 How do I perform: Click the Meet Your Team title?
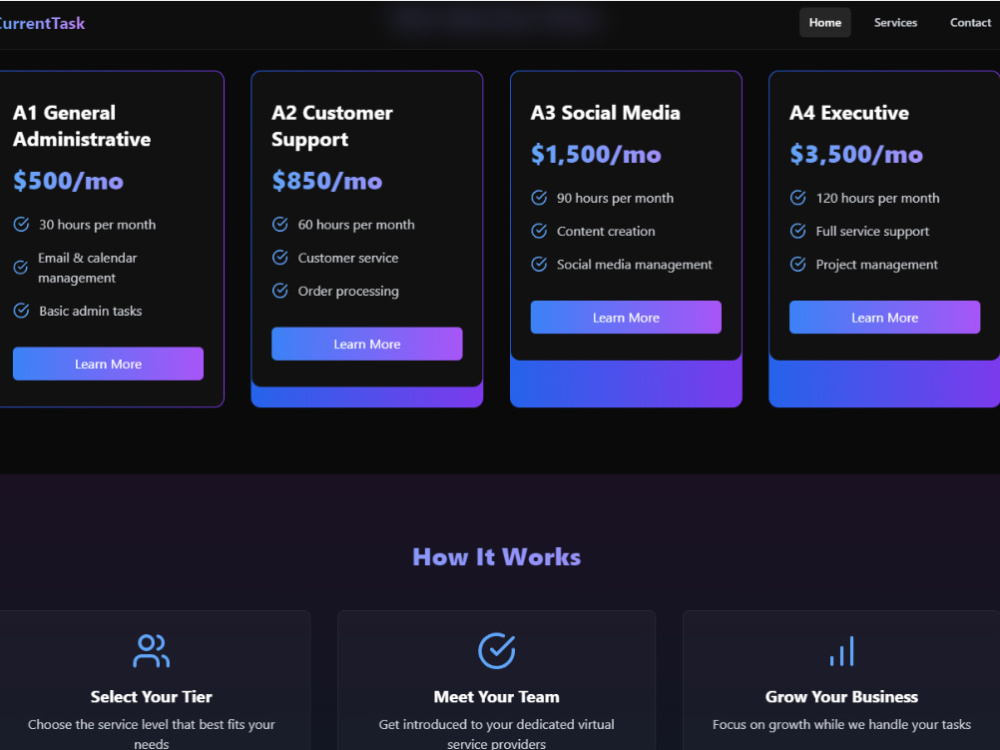496,696
